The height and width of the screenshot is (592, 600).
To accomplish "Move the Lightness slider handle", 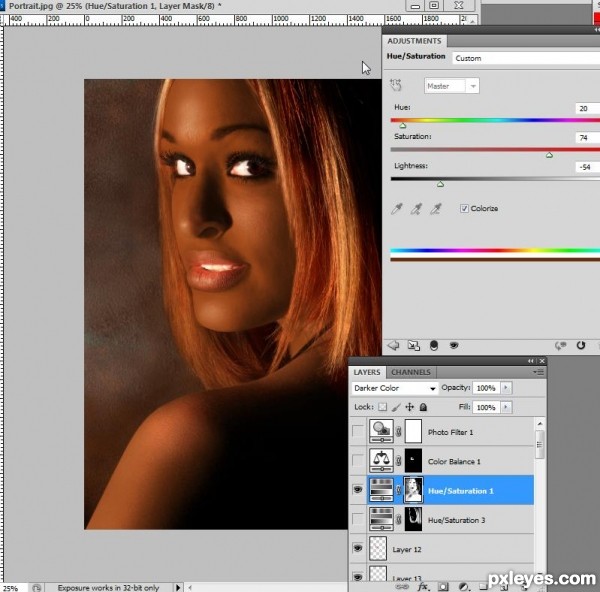I will coord(440,184).
